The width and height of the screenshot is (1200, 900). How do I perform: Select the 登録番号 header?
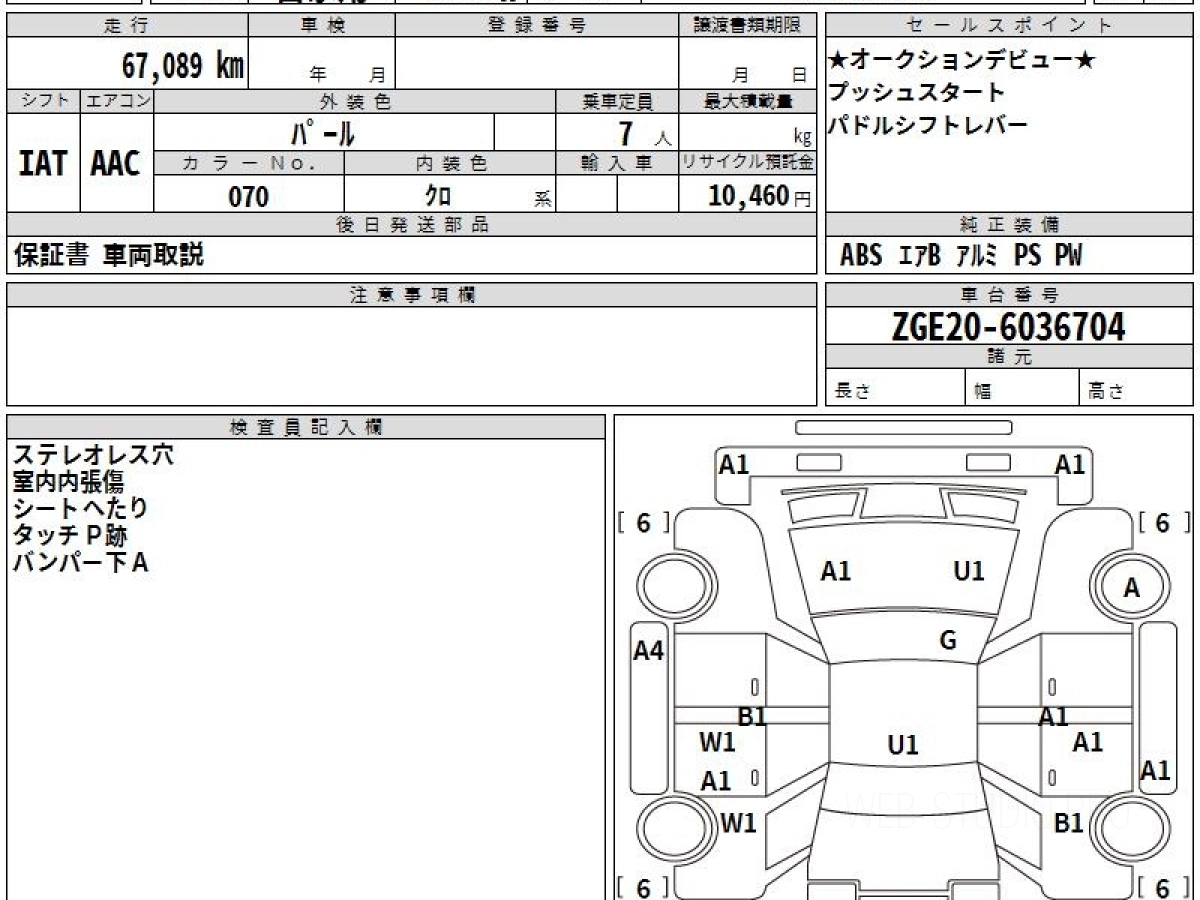537,26
